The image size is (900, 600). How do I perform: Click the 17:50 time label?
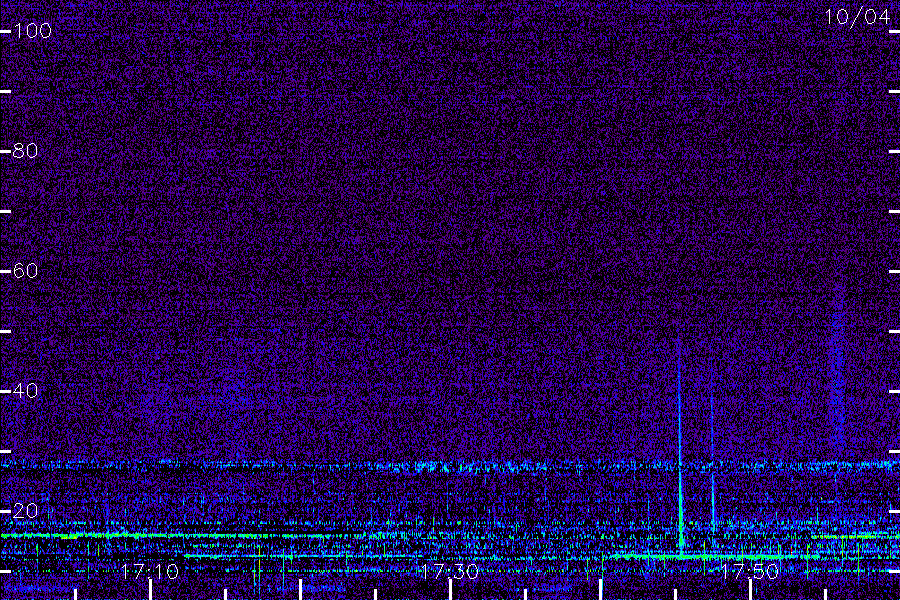(x=750, y=571)
